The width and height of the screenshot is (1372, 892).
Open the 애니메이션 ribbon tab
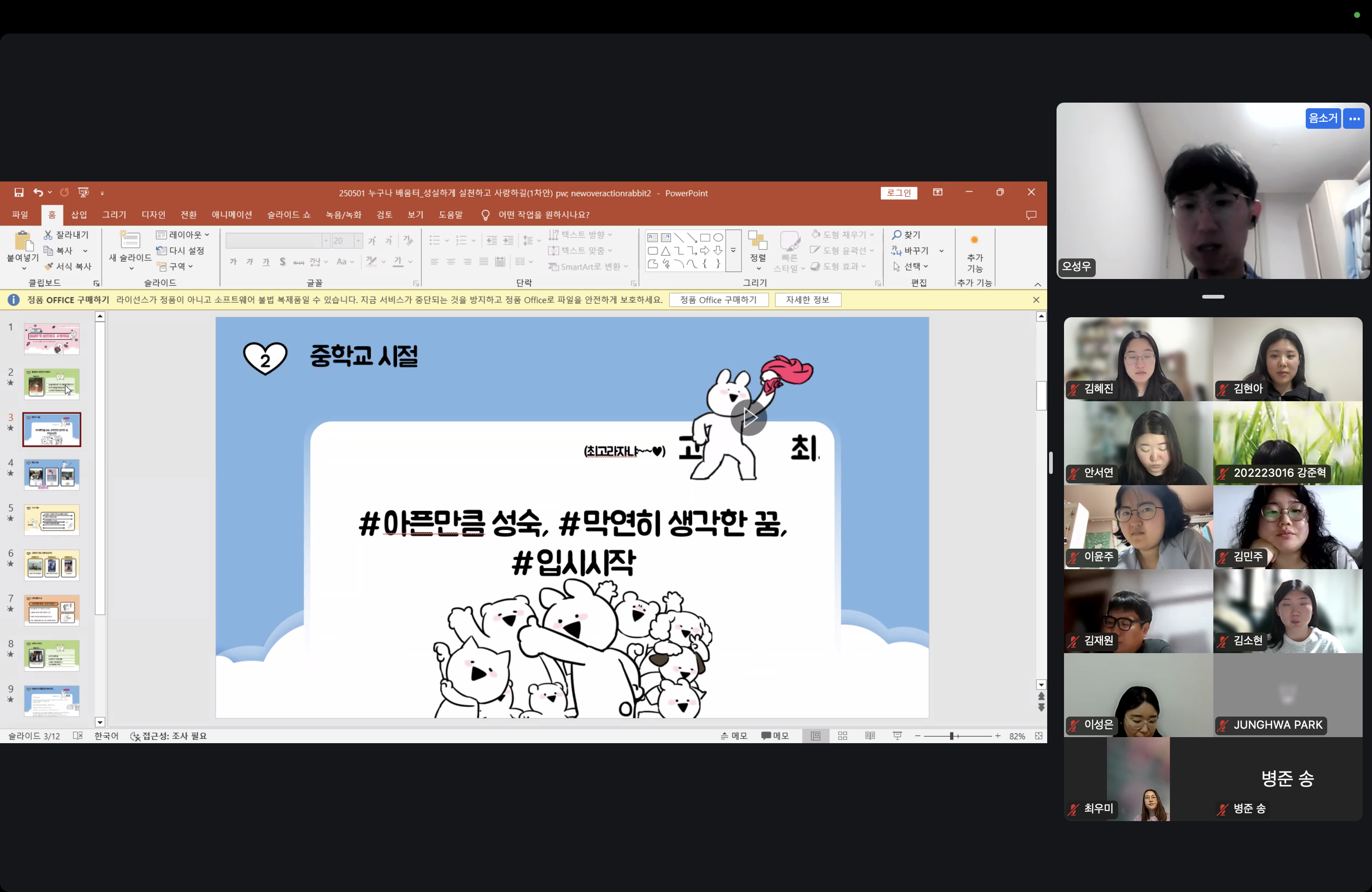231,214
